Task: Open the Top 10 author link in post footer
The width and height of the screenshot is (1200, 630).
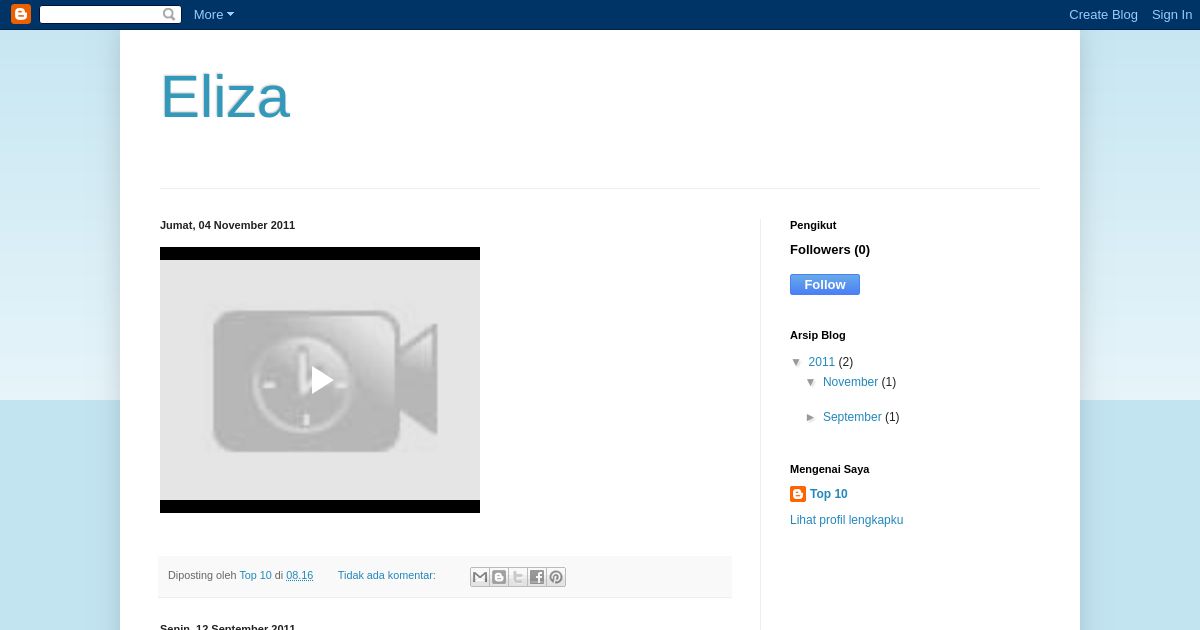Action: (x=255, y=575)
